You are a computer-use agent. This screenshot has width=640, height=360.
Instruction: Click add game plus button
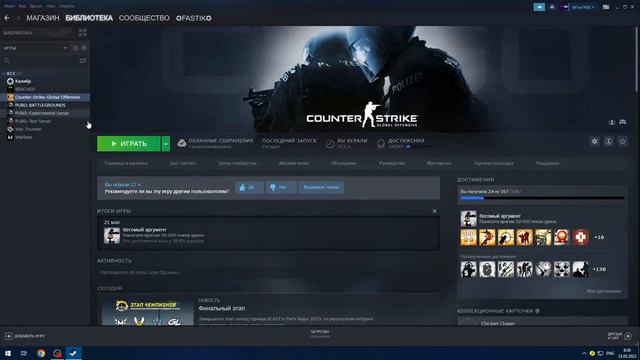(x=9, y=336)
